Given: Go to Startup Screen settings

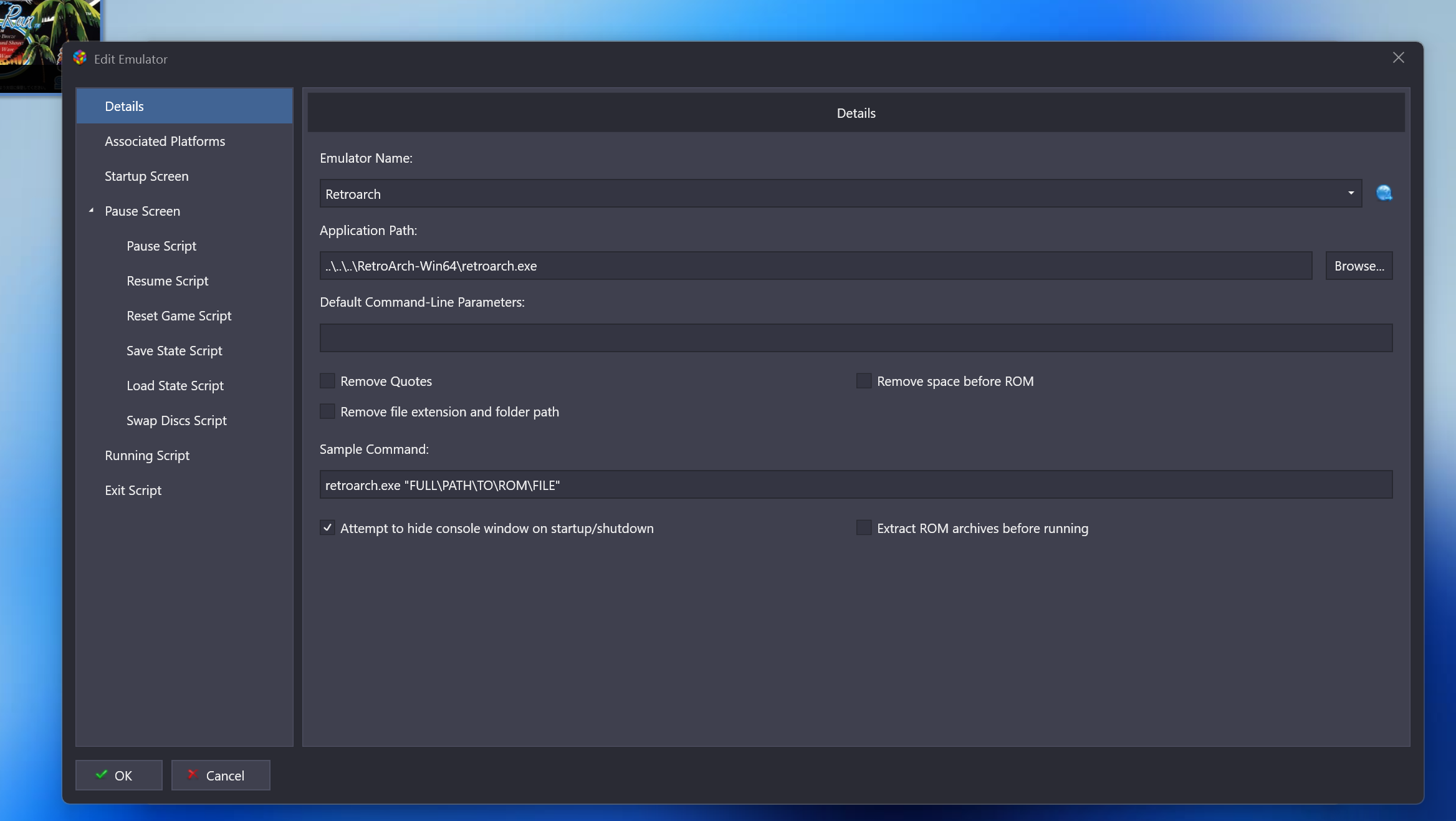Looking at the screenshot, I should [184, 176].
